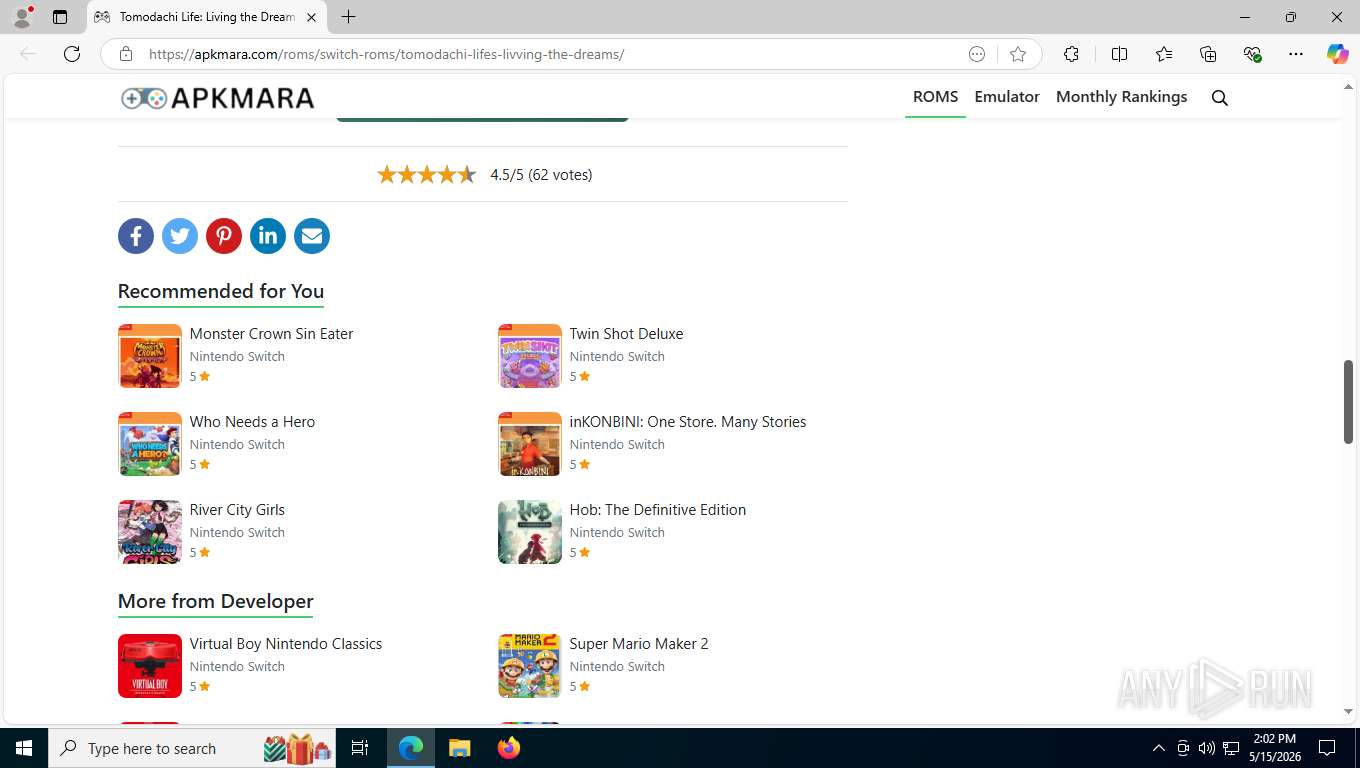Open Super Mario Maker 2

click(x=638, y=644)
